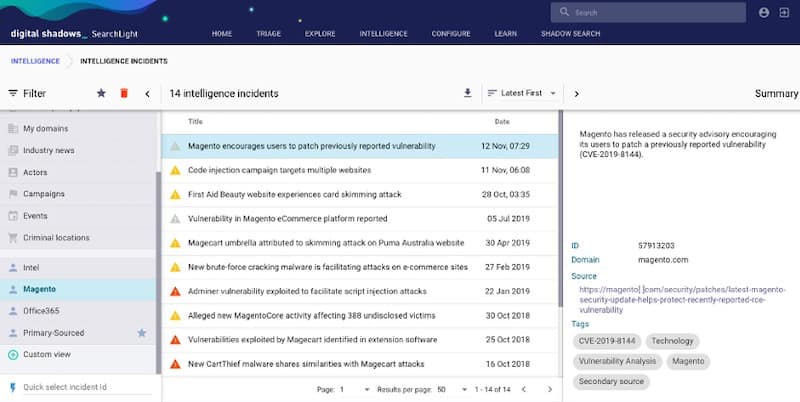Click the user account icon
The image size is (800, 402).
click(x=764, y=13)
